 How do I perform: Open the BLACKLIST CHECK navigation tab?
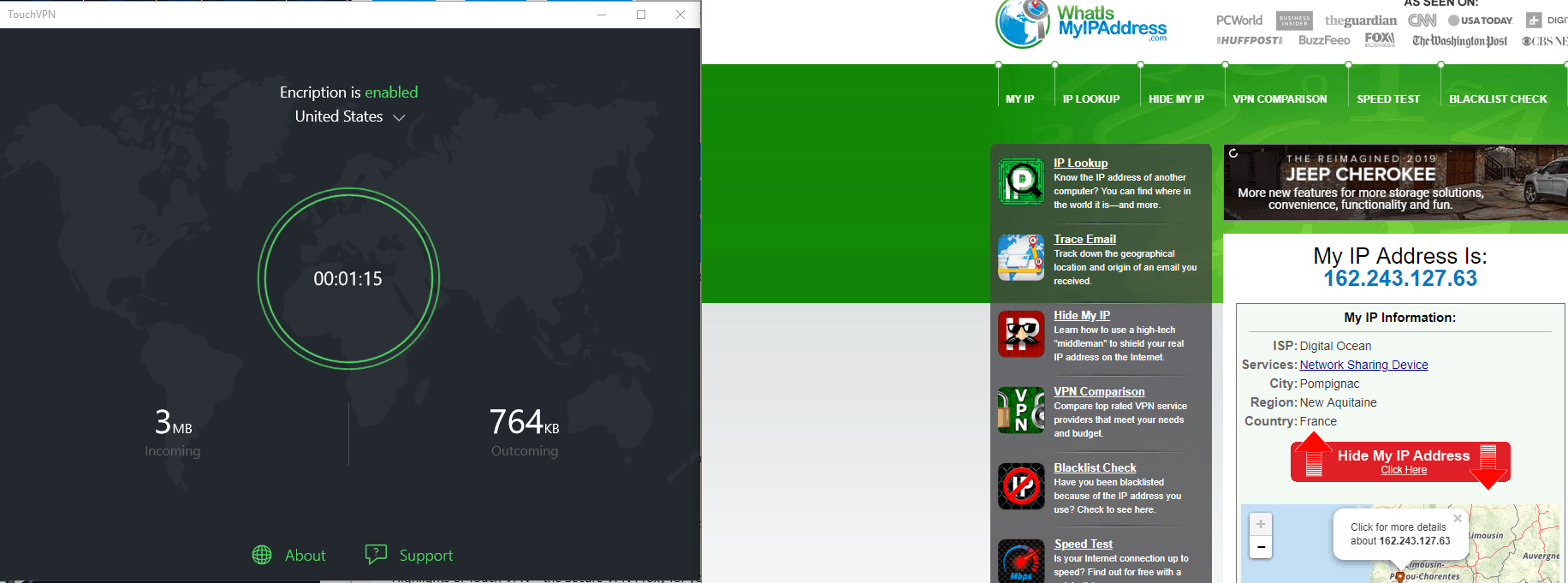tap(1498, 99)
